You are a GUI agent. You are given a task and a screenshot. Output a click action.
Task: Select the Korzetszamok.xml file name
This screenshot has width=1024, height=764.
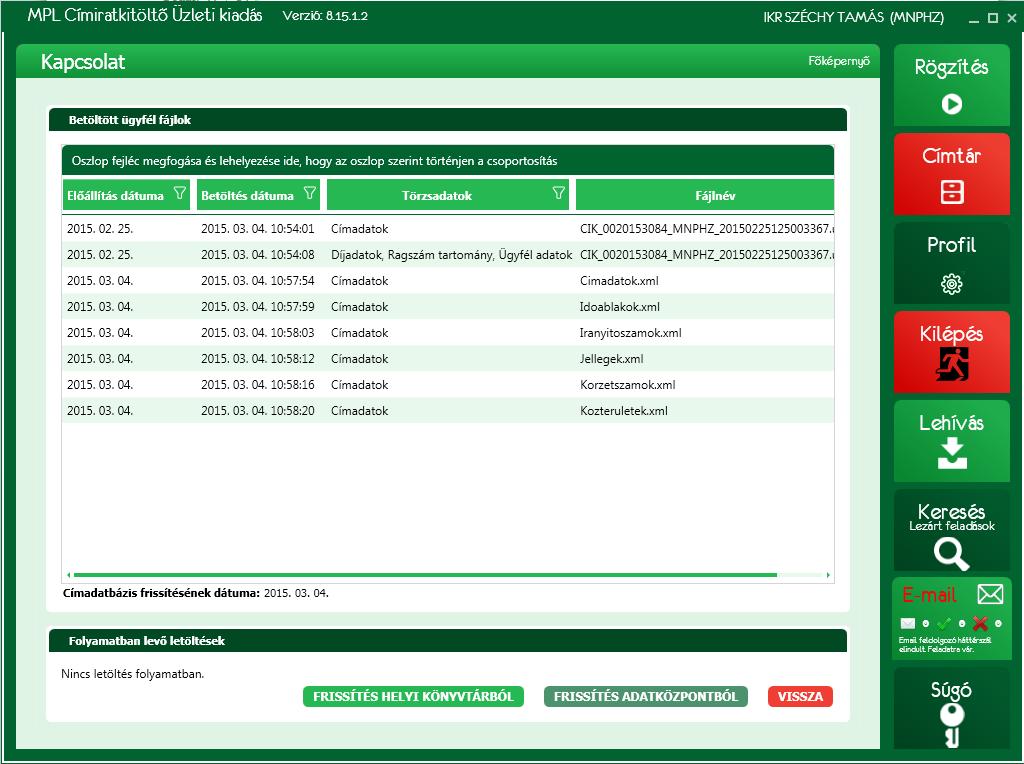(x=628, y=385)
